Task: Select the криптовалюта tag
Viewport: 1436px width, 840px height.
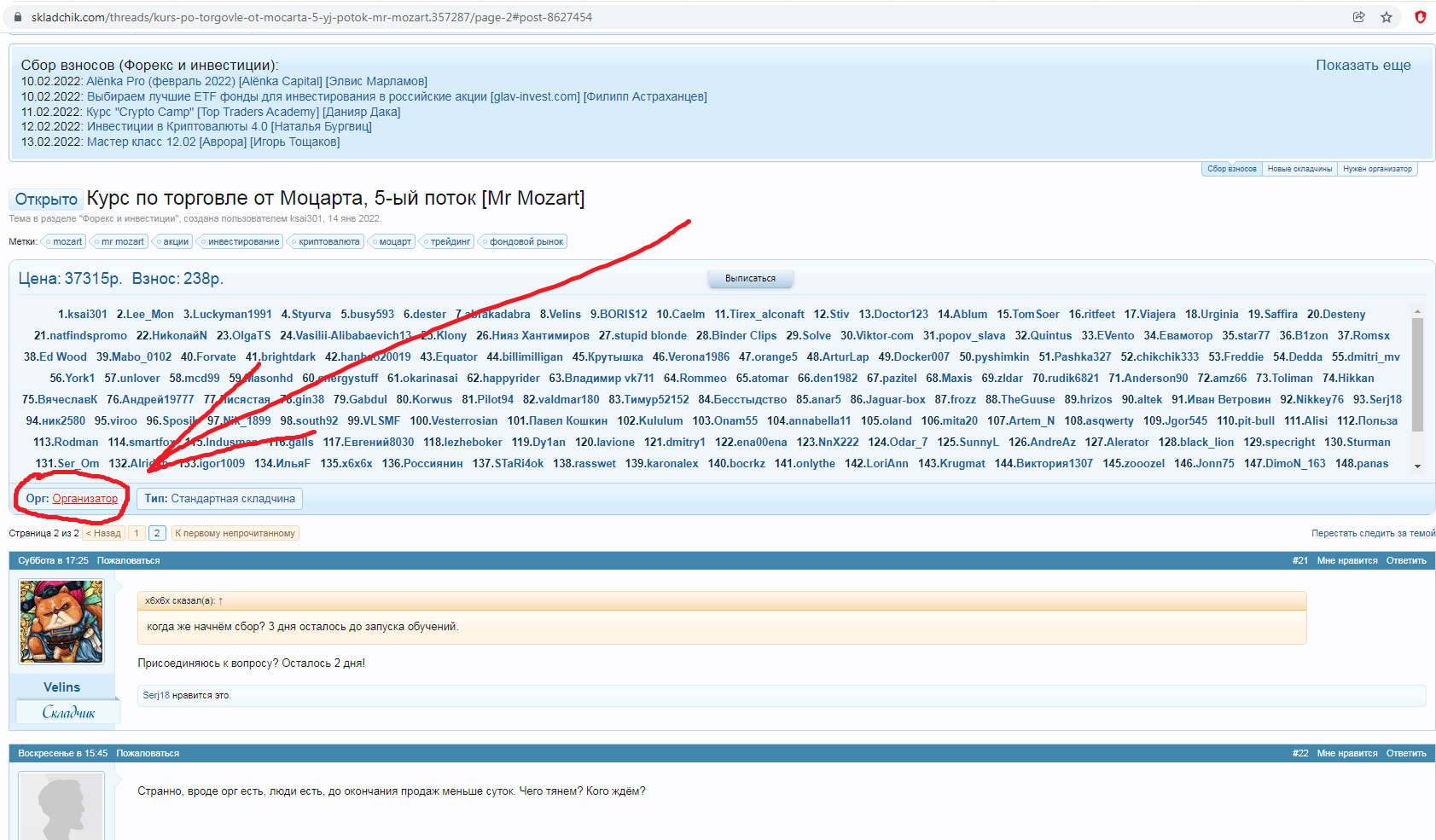Action: click(328, 241)
